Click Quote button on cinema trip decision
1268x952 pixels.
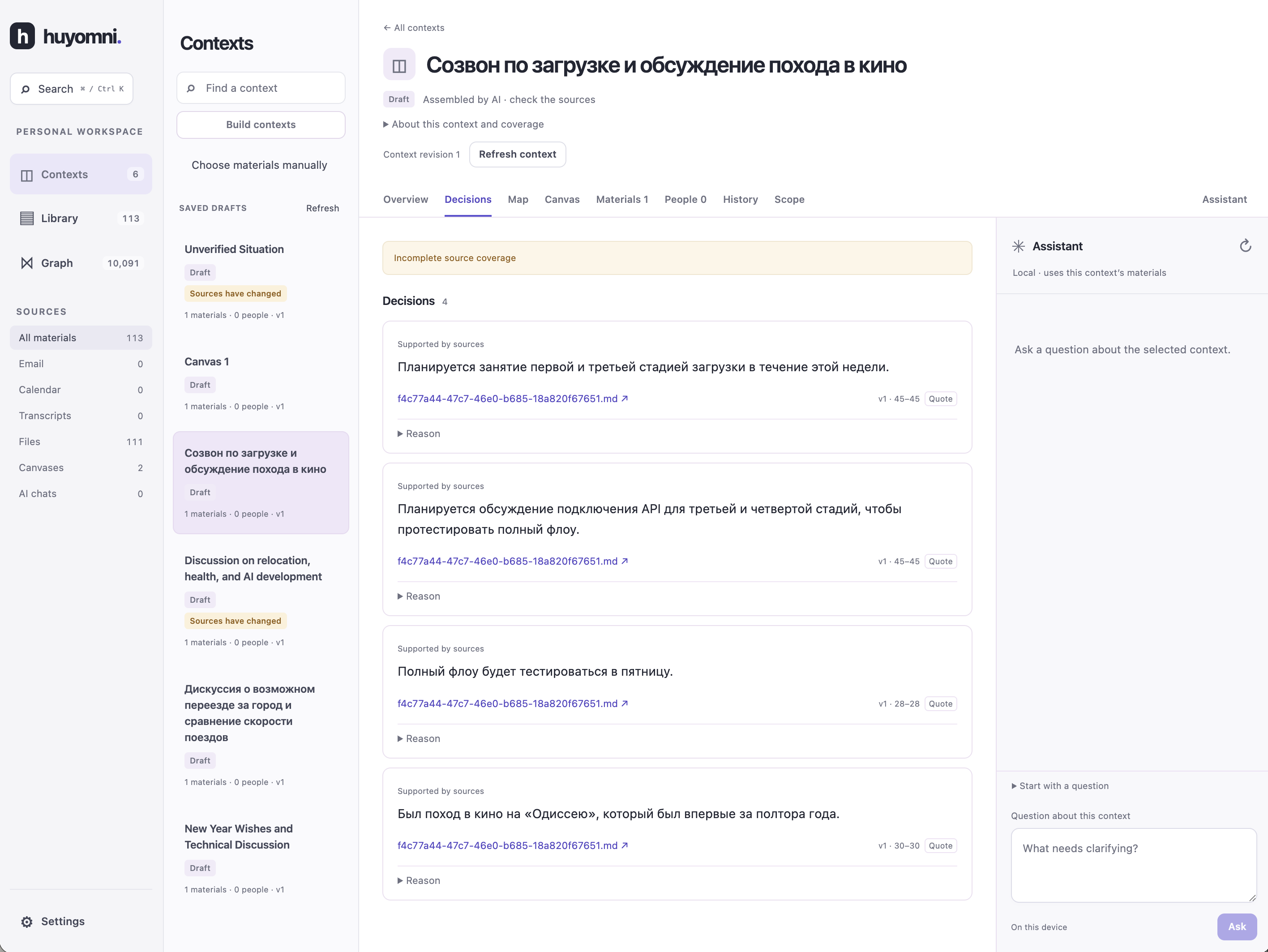[x=940, y=846]
